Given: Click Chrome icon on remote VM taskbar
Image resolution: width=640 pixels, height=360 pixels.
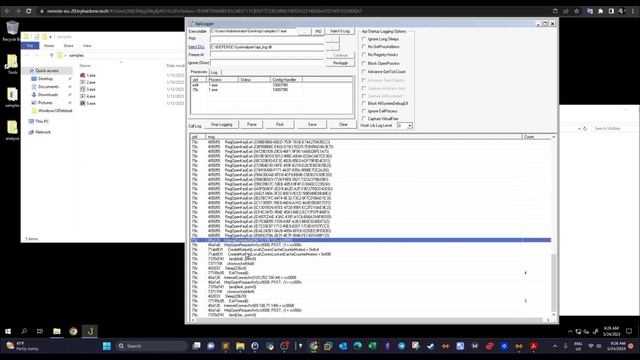Looking at the screenshot, I should point(73,331).
